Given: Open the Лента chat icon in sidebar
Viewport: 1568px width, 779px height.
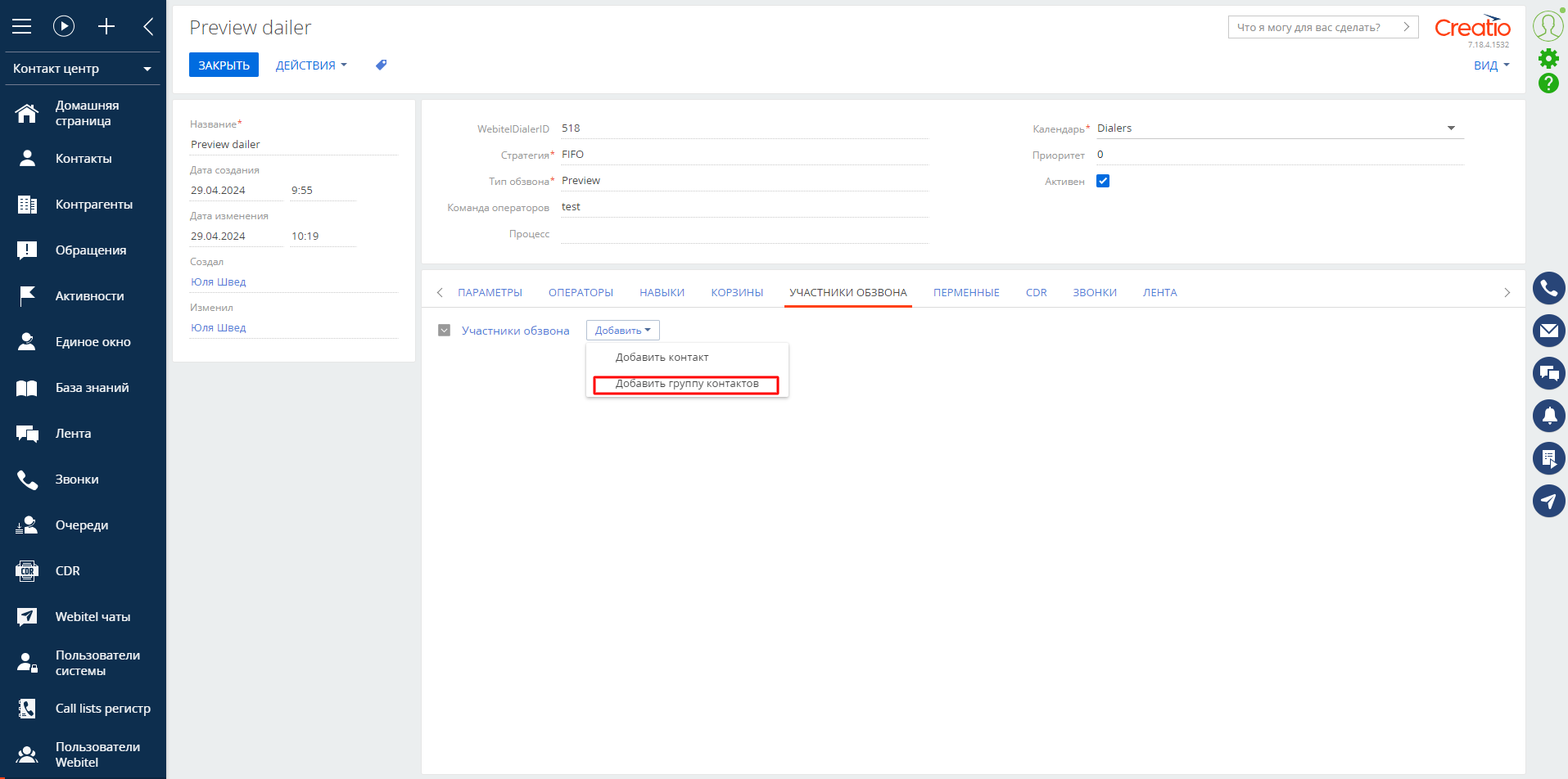Looking at the screenshot, I should [x=27, y=434].
